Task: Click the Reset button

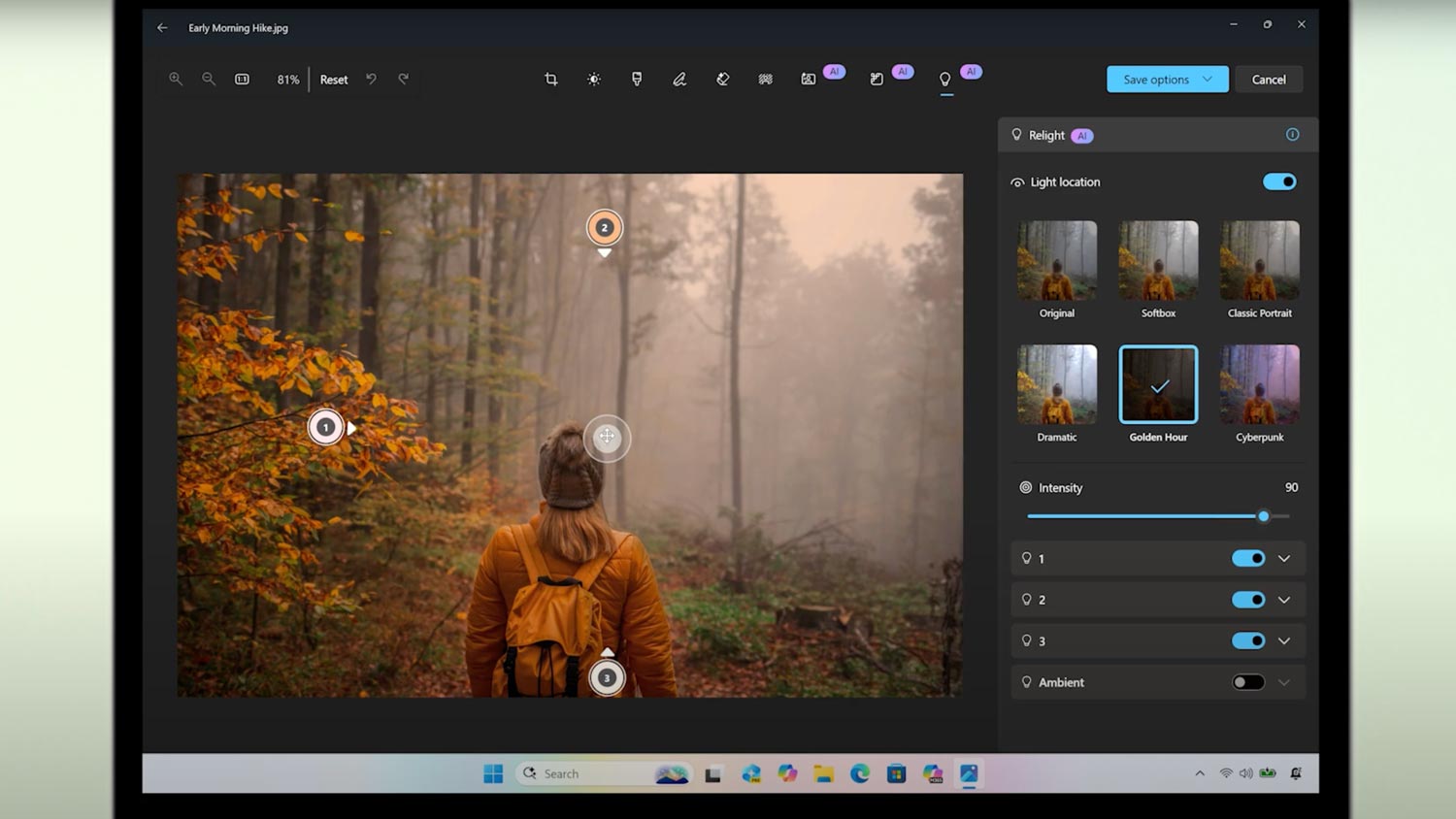Action: tap(334, 80)
